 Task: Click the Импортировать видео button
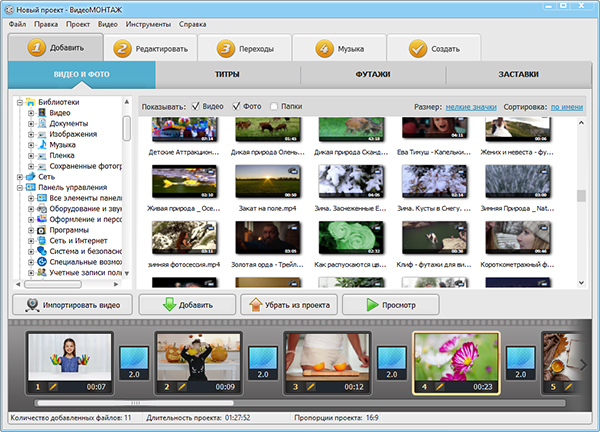70,304
